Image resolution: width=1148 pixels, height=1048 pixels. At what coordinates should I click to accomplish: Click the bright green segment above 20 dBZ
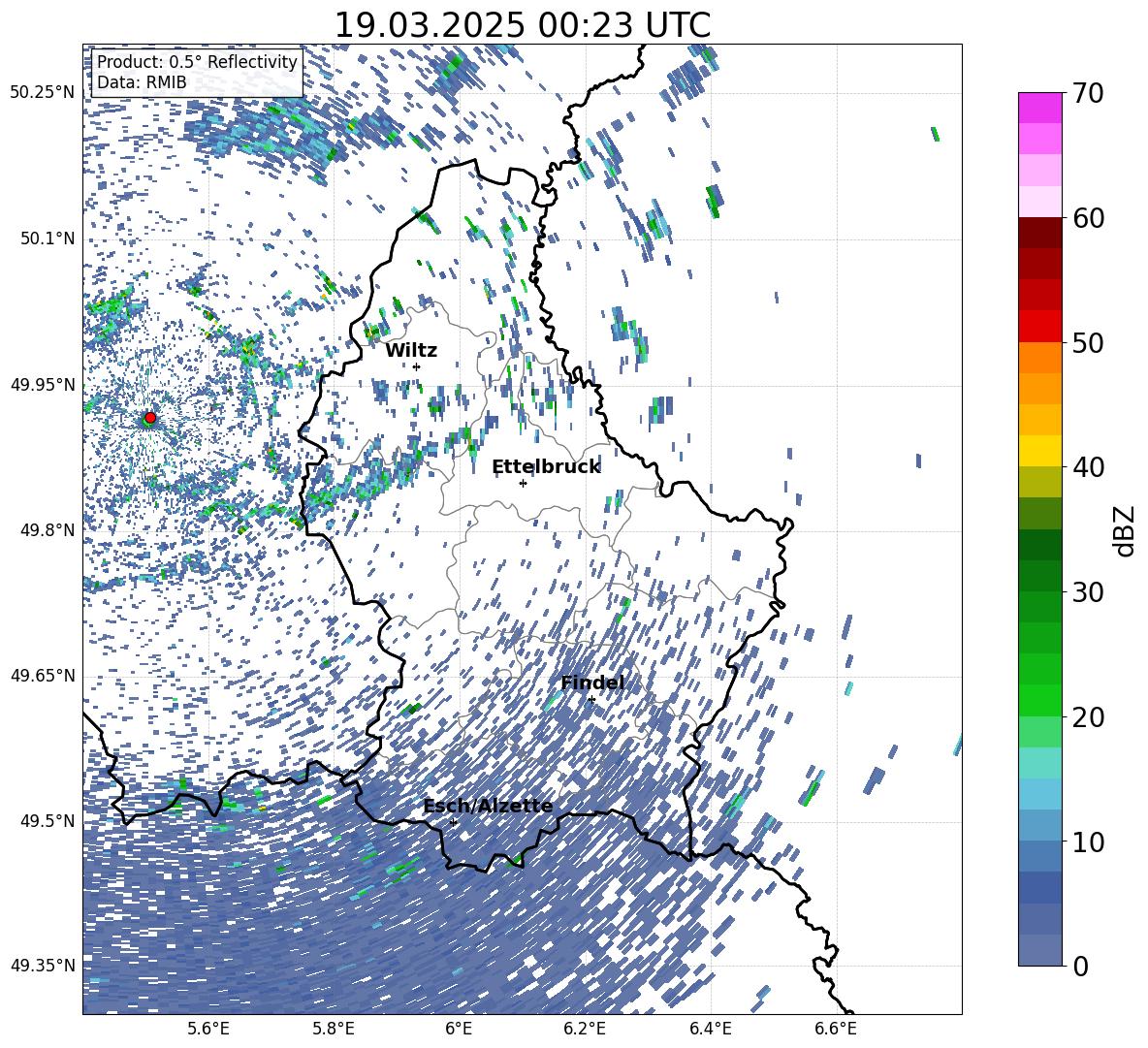click(1039, 701)
